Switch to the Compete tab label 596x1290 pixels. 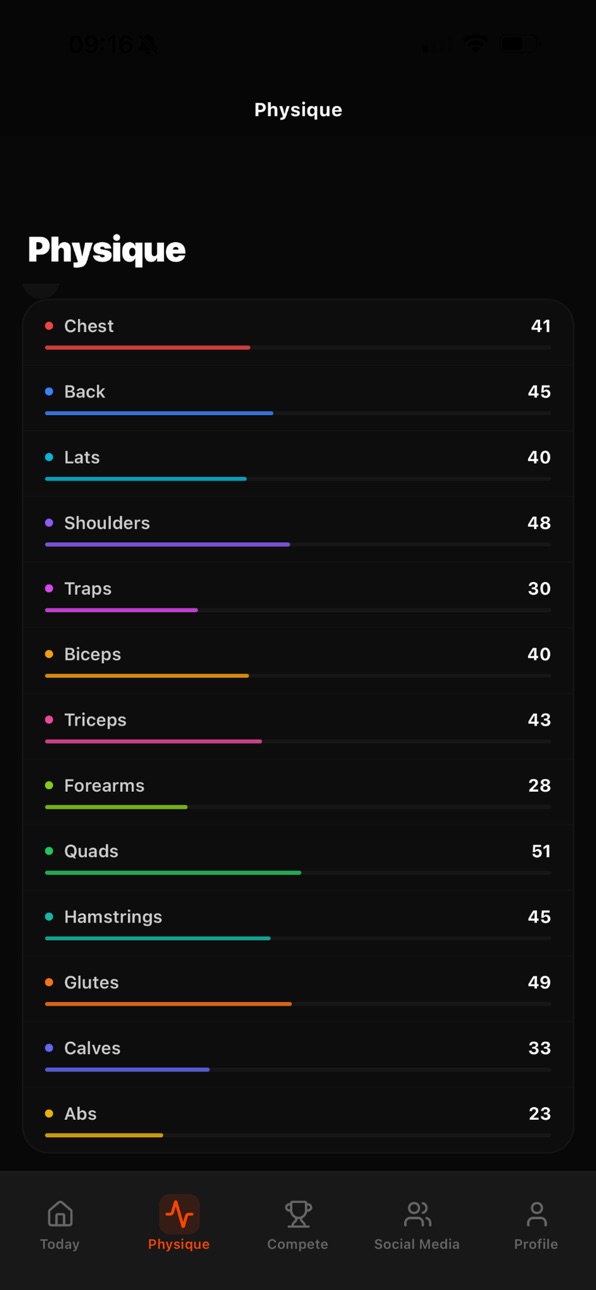298,1244
